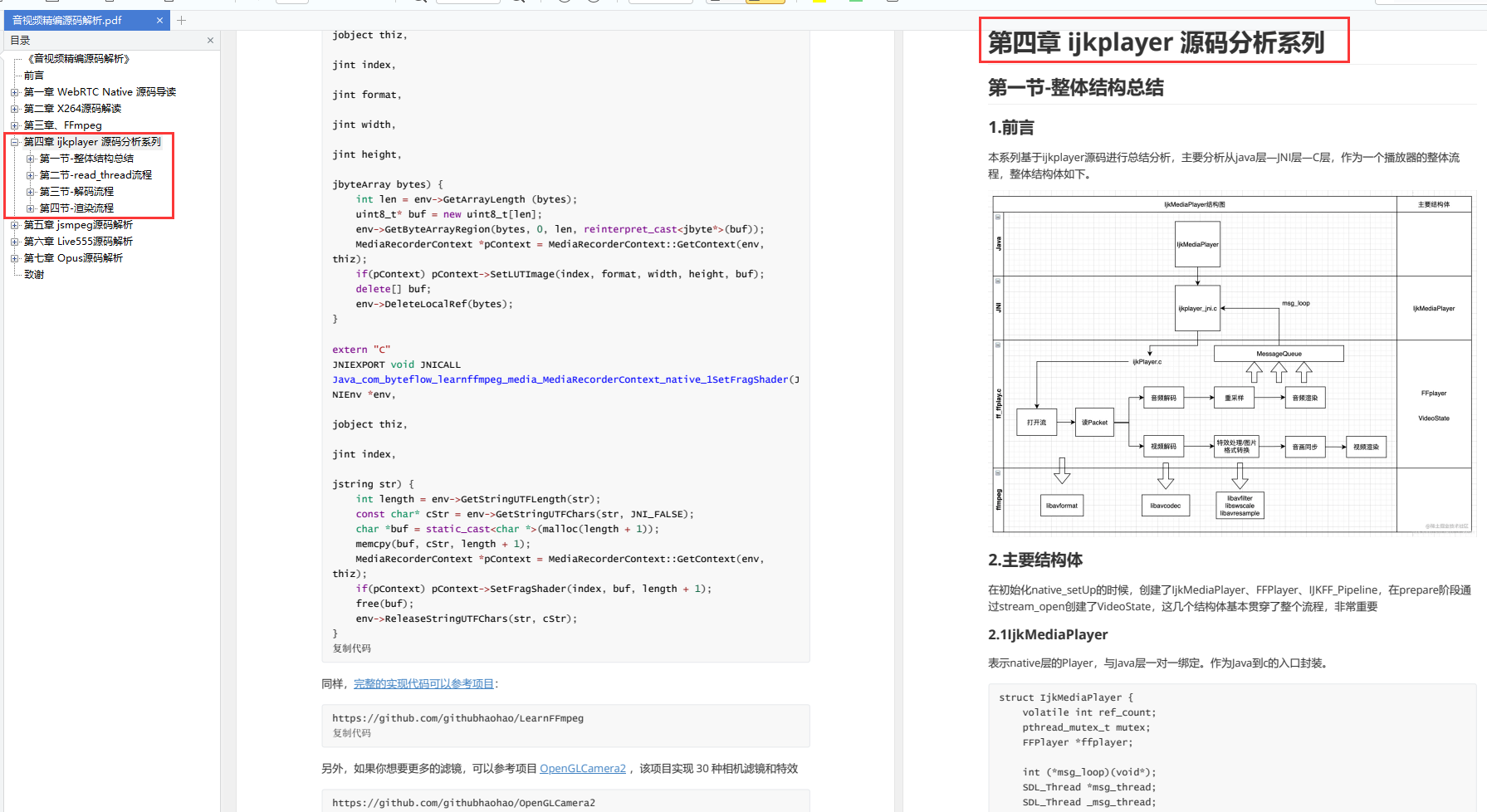Jump to 致谢 bookmark

coord(34,275)
